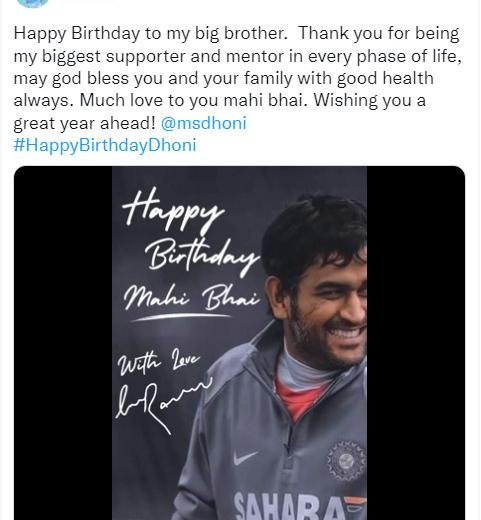The height and width of the screenshot is (520, 481).
Task: Open the #HappyBirthdayDhoni hashtag
Action: (x=105, y=145)
